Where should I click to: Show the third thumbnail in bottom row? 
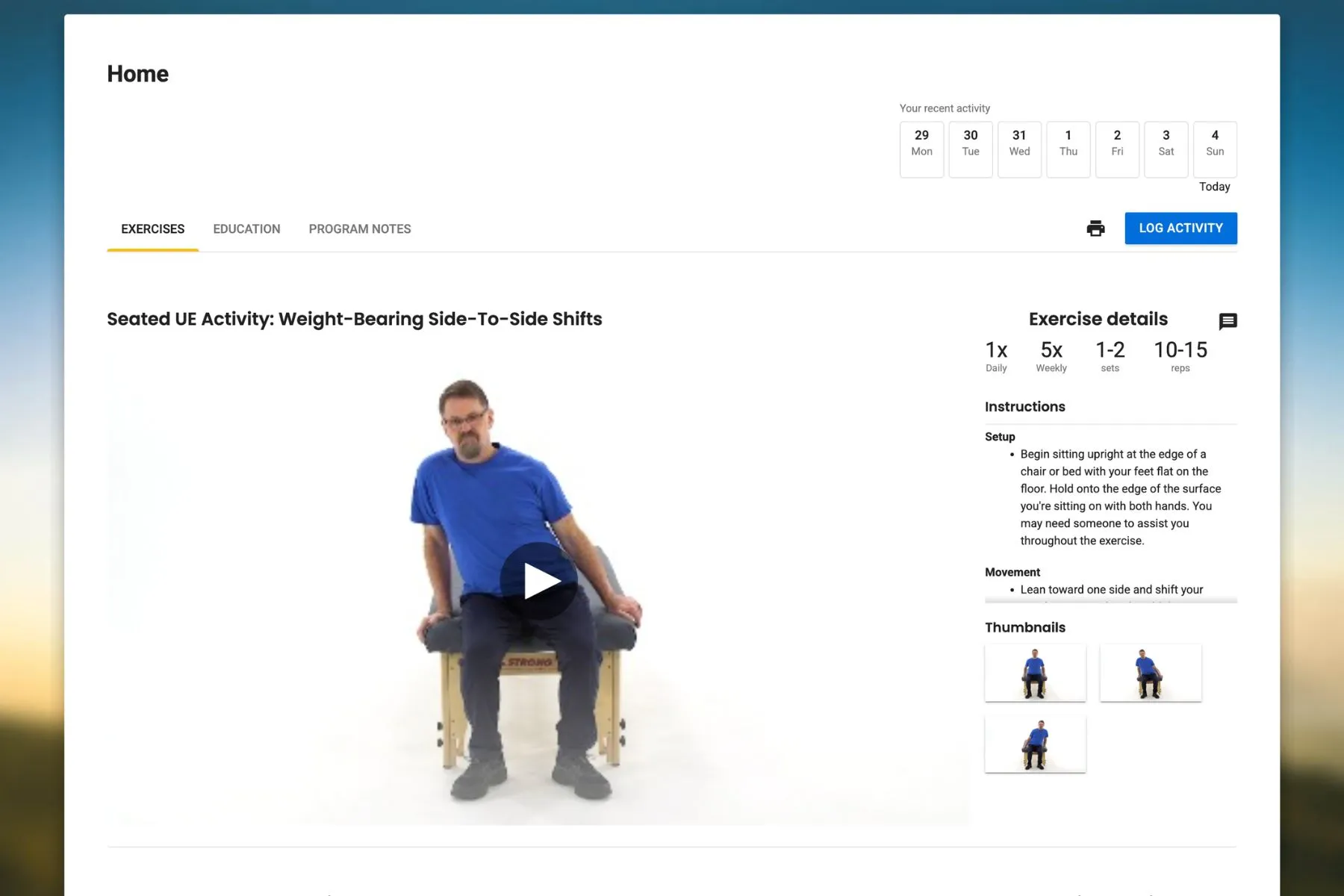1035,744
